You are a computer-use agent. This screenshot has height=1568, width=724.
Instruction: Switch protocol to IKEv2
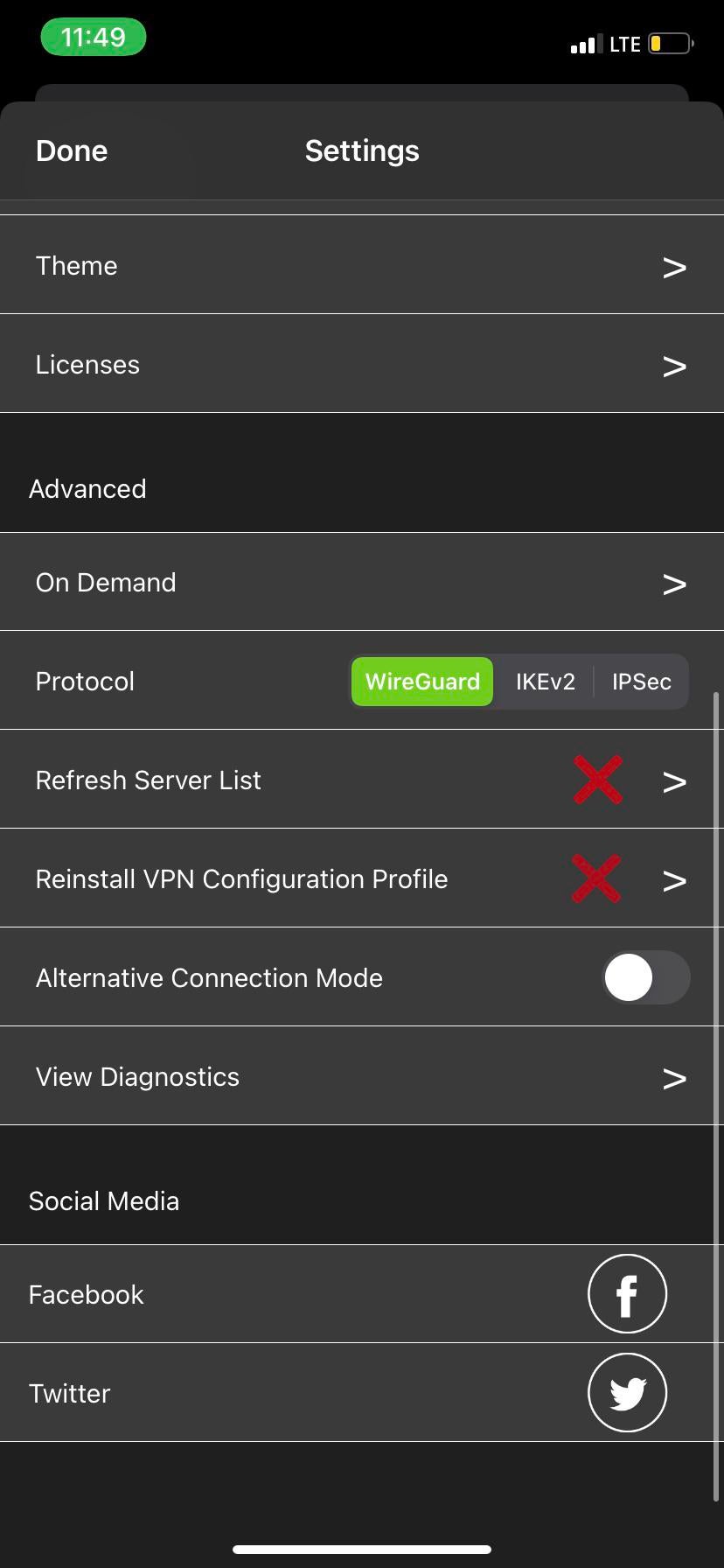point(545,682)
